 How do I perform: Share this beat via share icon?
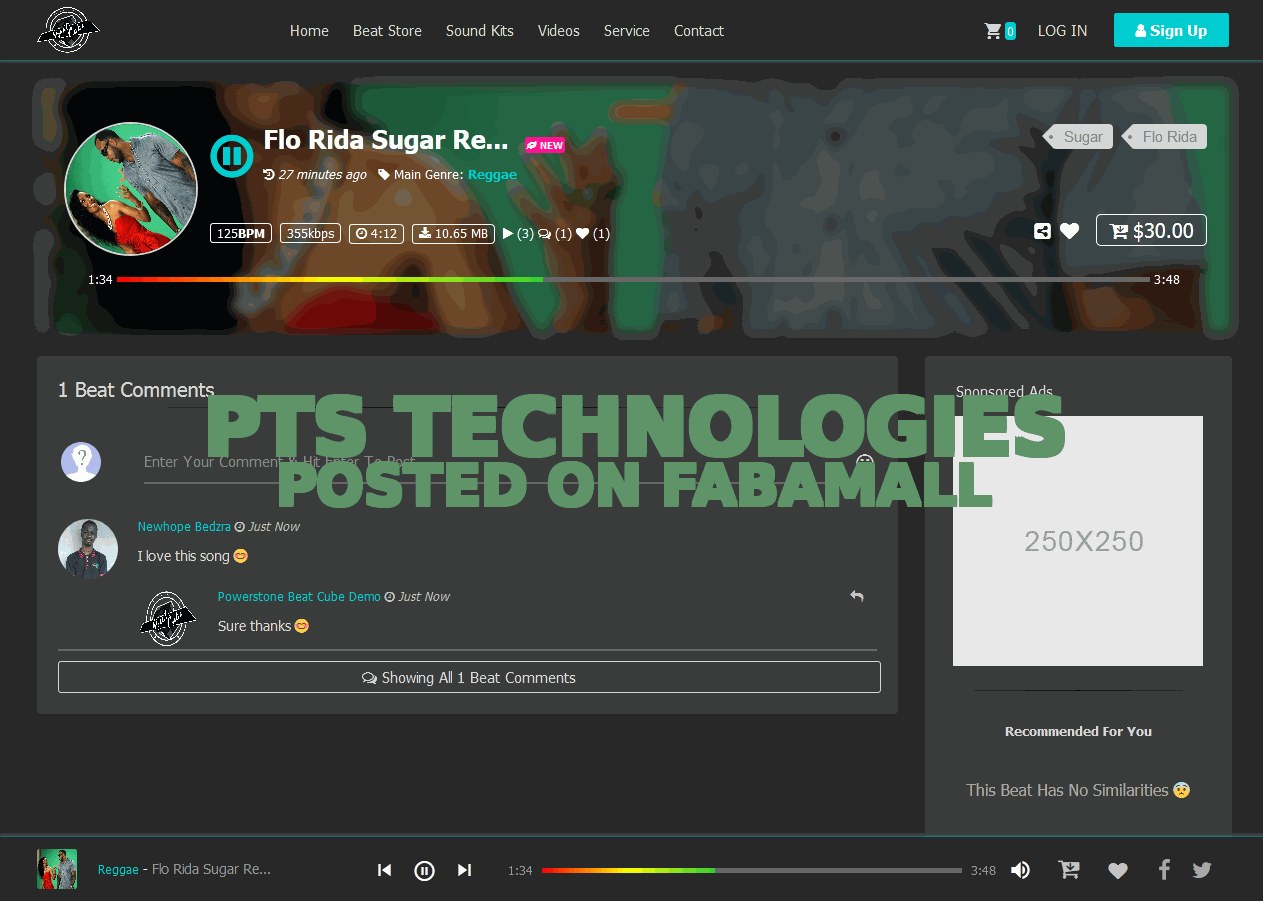point(1042,231)
